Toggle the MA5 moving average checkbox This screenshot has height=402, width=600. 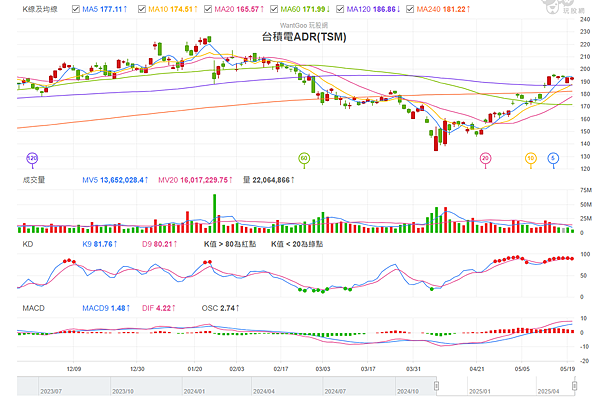76,9
